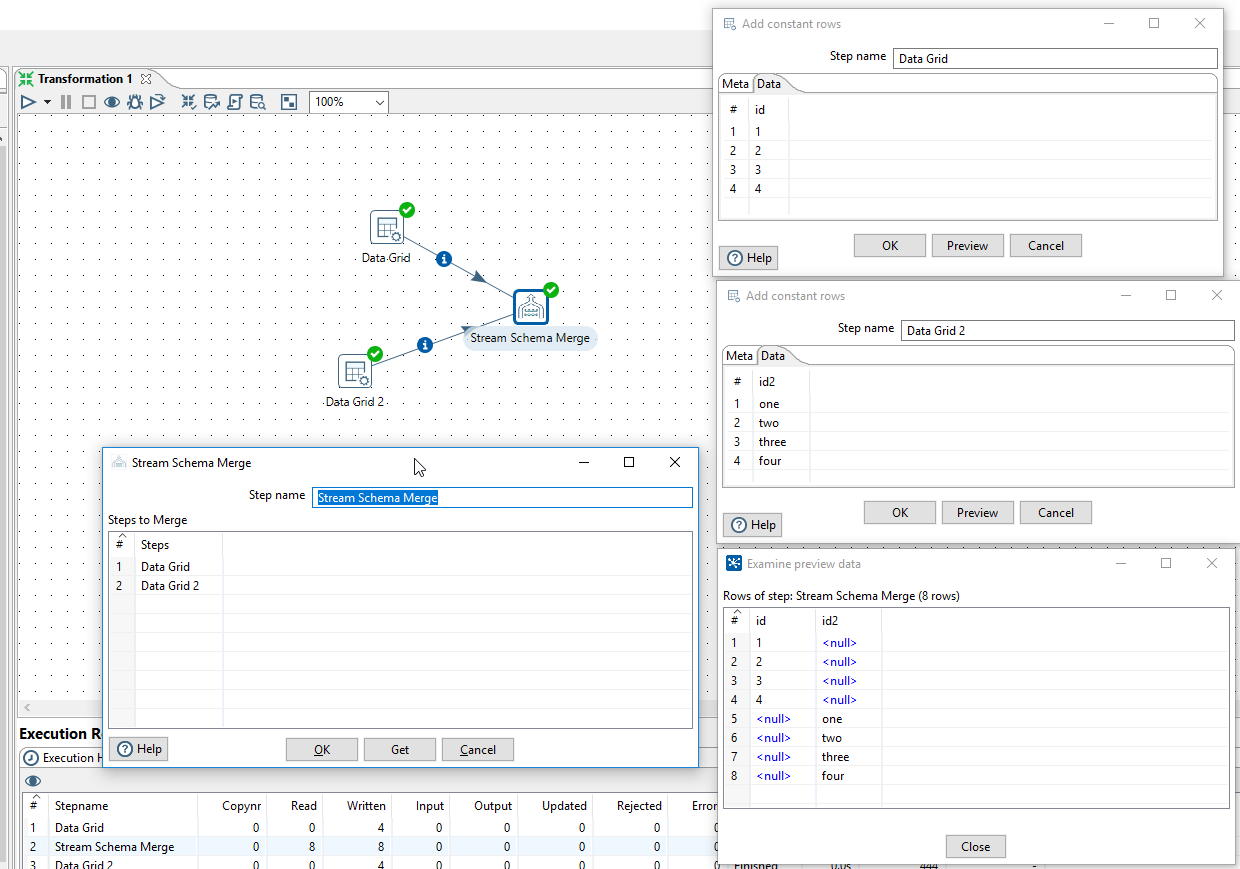Open the verify transformation toolbar icon
Viewport: 1240px width, 869px height.
coord(187,101)
